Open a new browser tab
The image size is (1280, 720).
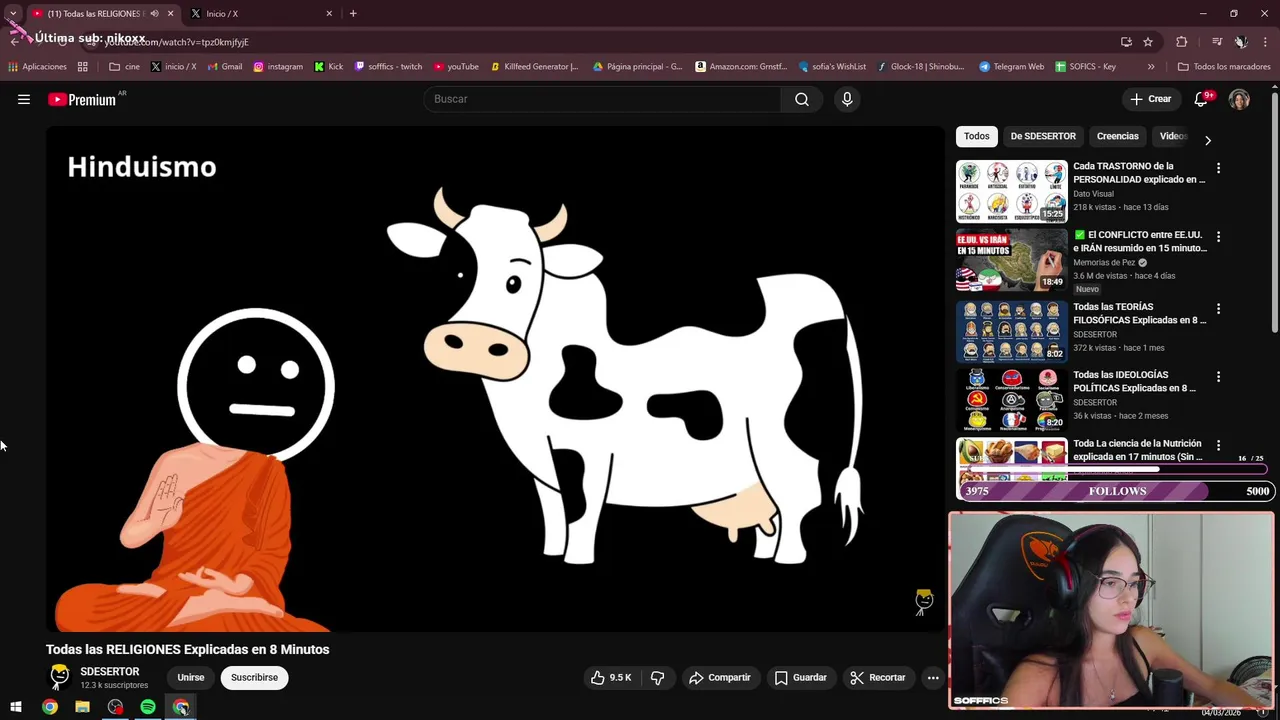pyautogui.click(x=353, y=13)
